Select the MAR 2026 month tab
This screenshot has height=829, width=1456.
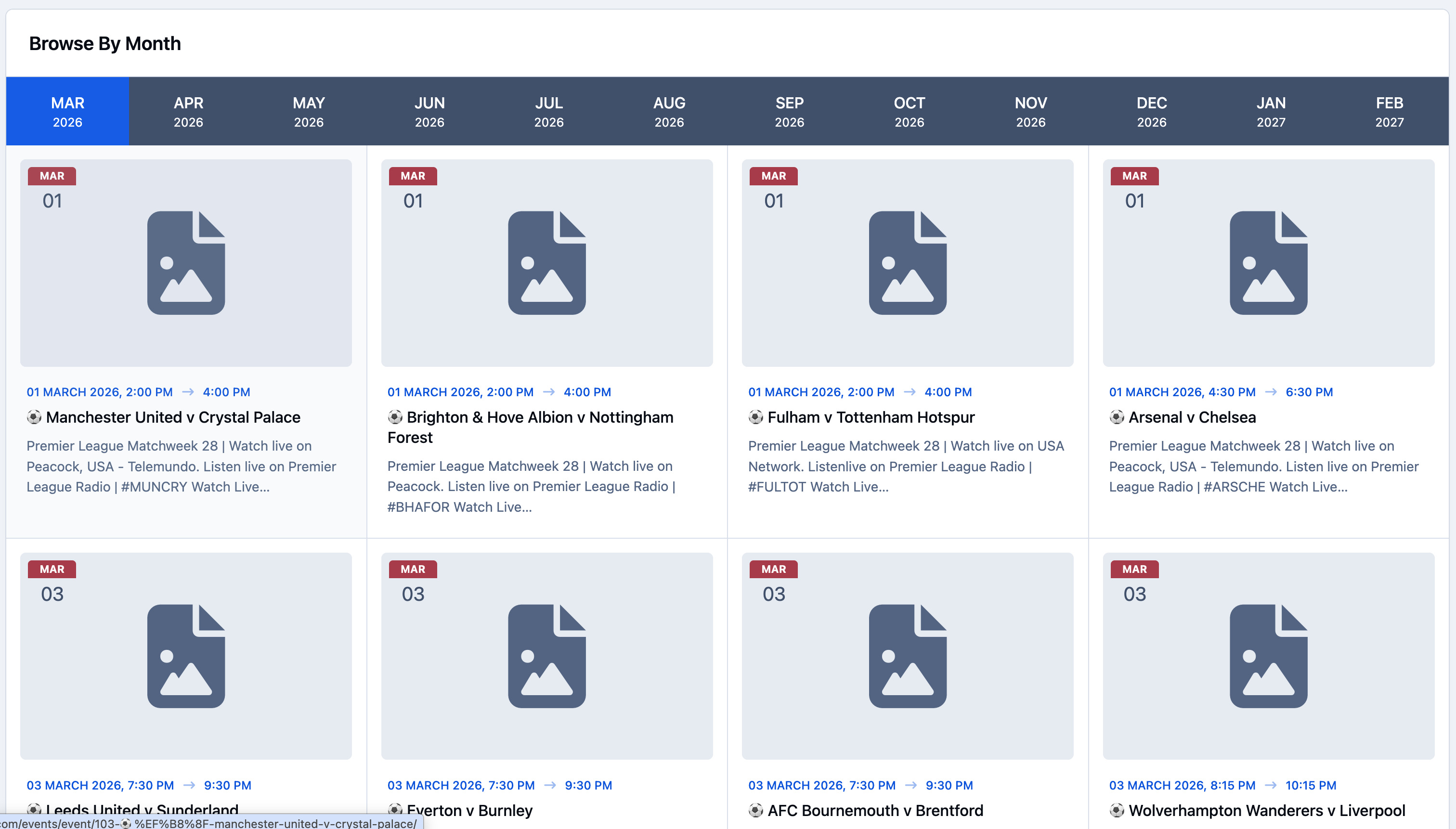pos(67,112)
